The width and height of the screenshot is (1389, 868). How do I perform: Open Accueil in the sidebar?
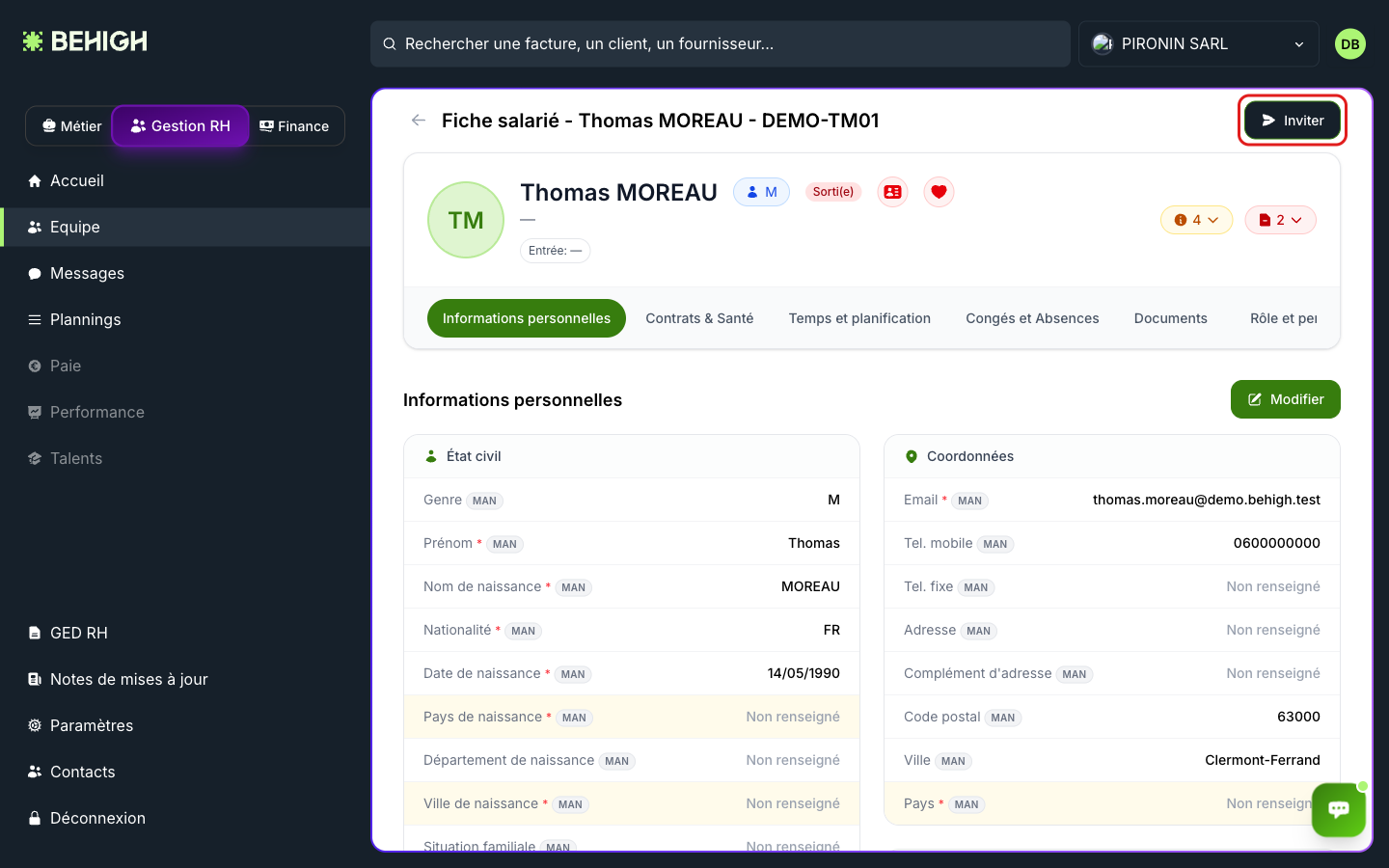pyautogui.click(x=185, y=180)
